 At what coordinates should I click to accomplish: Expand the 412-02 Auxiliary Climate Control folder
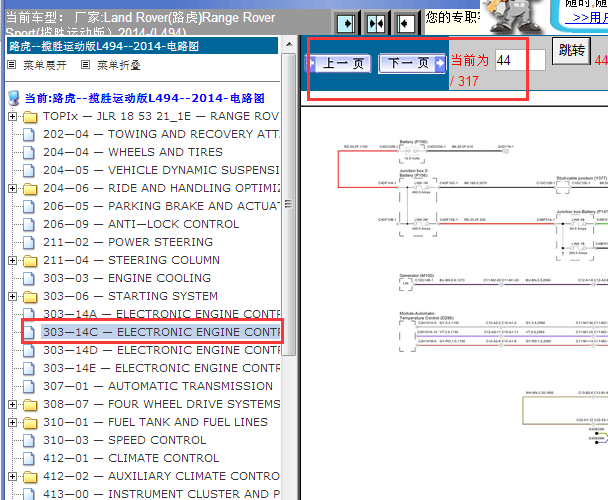pyautogui.click(x=12, y=476)
